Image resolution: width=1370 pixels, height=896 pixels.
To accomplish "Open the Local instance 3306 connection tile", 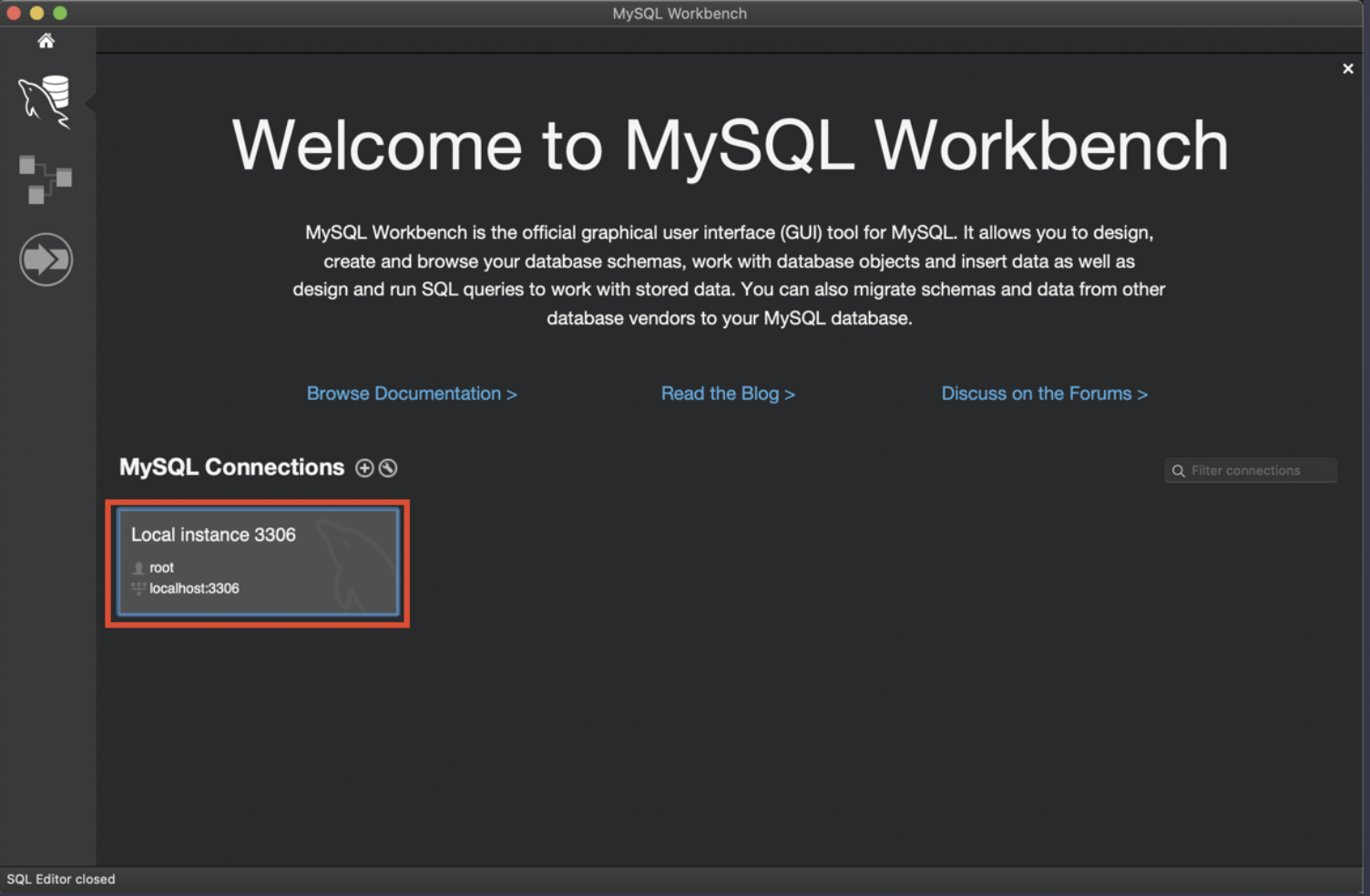I will tap(258, 563).
